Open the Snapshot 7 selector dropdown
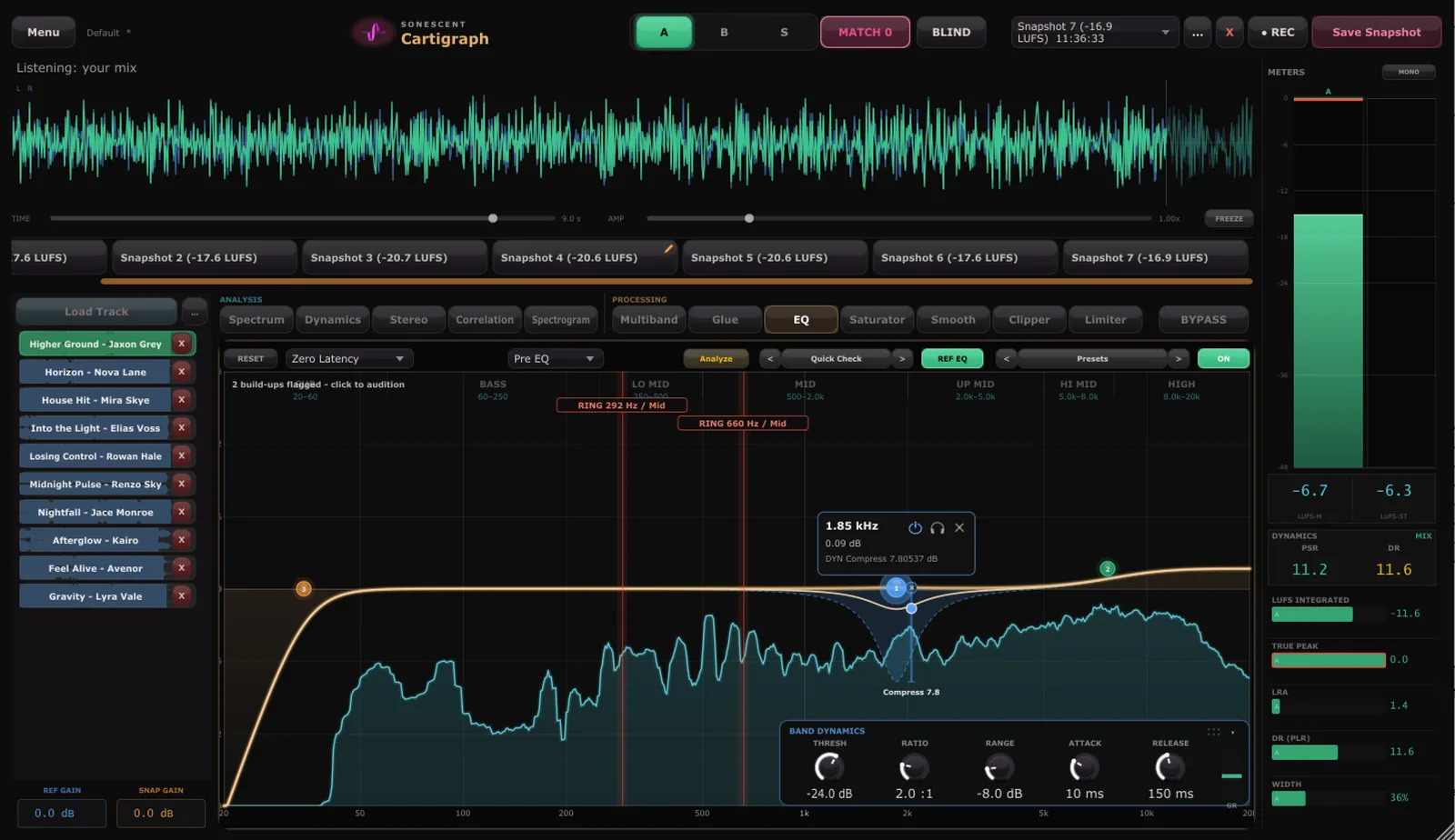This screenshot has height=840, width=1455. (1095, 32)
